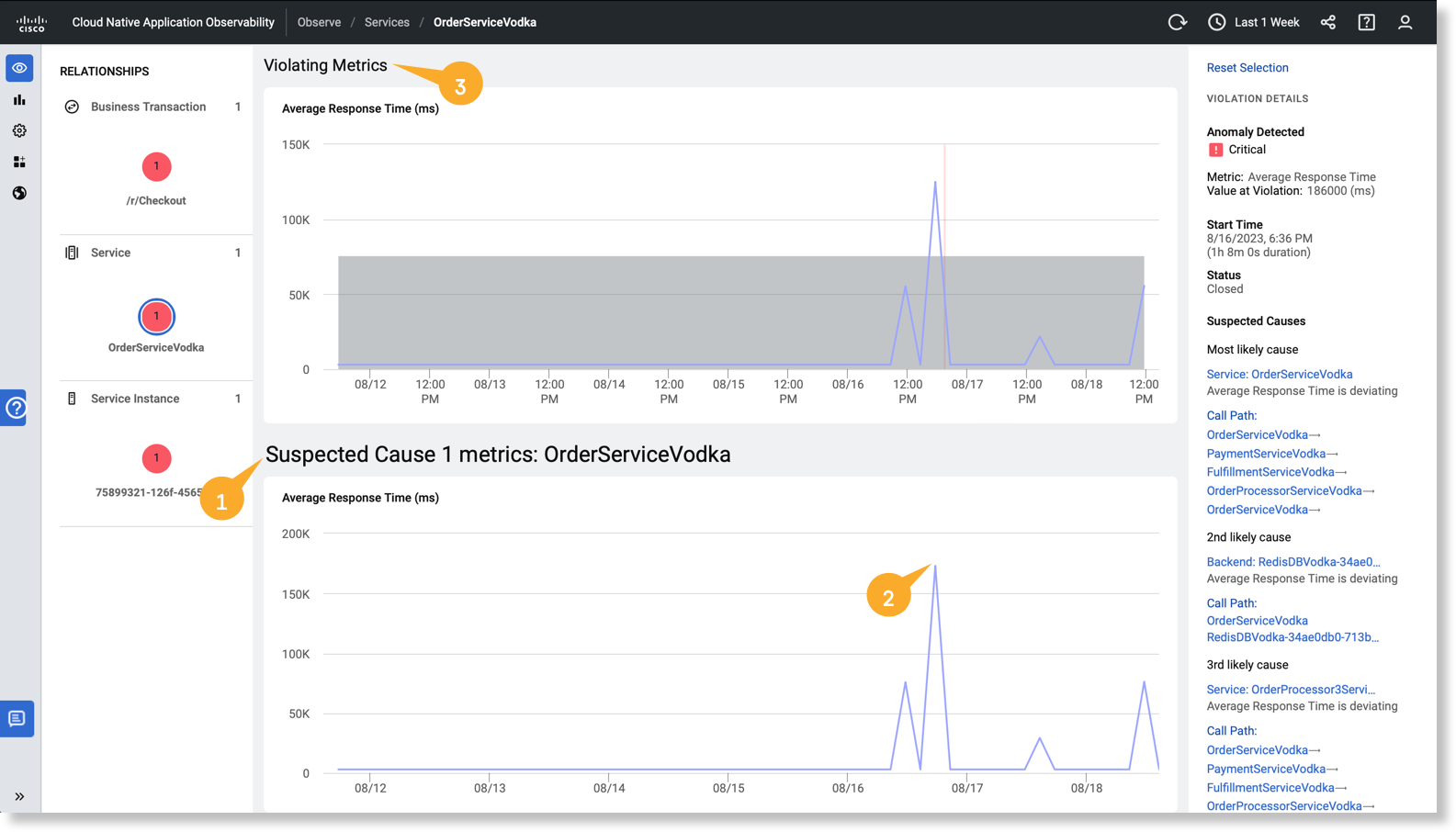1456x832 pixels.
Task: Refresh the data with reload icon
Action: [1177, 22]
